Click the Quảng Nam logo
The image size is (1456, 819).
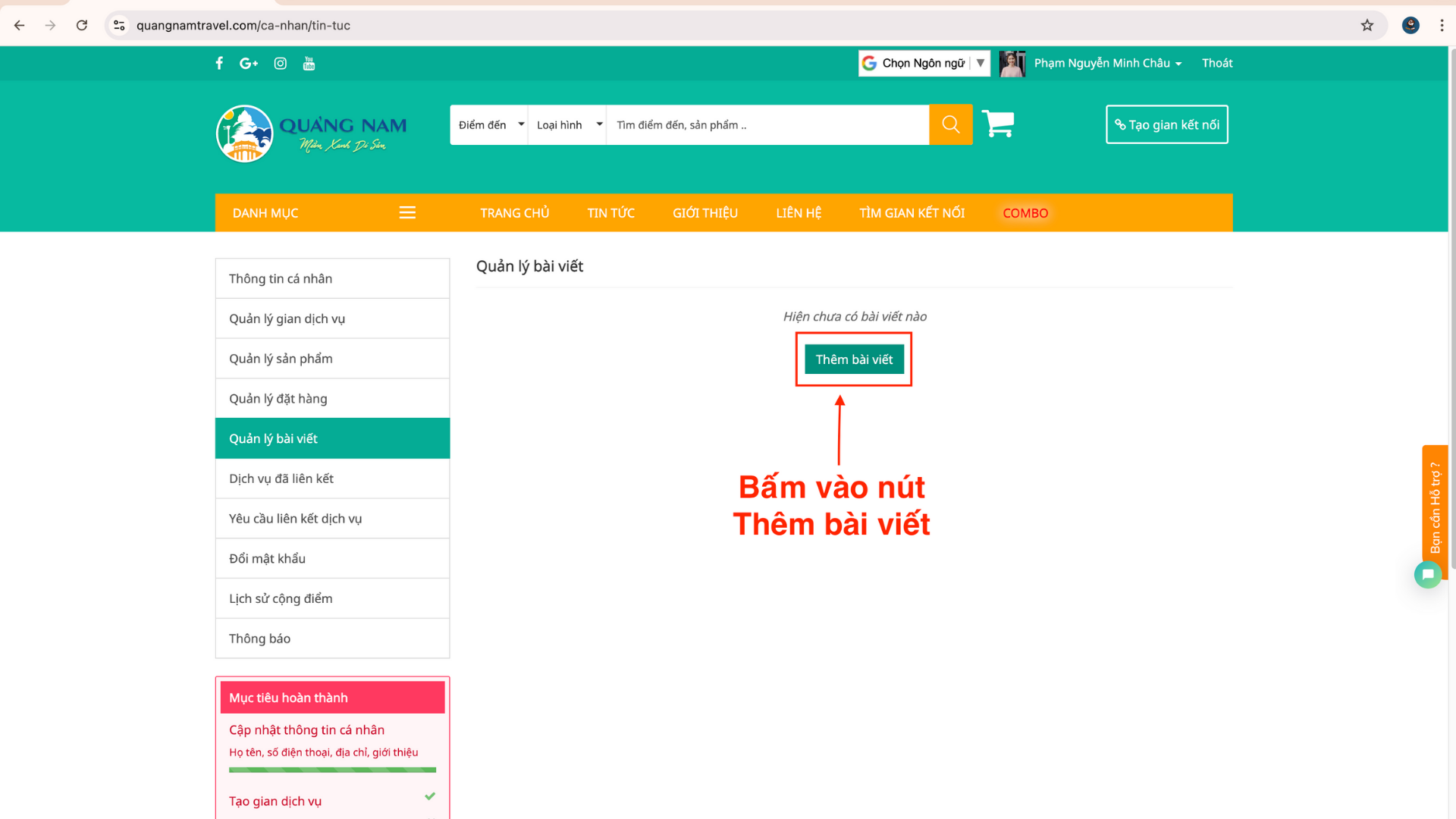(311, 133)
